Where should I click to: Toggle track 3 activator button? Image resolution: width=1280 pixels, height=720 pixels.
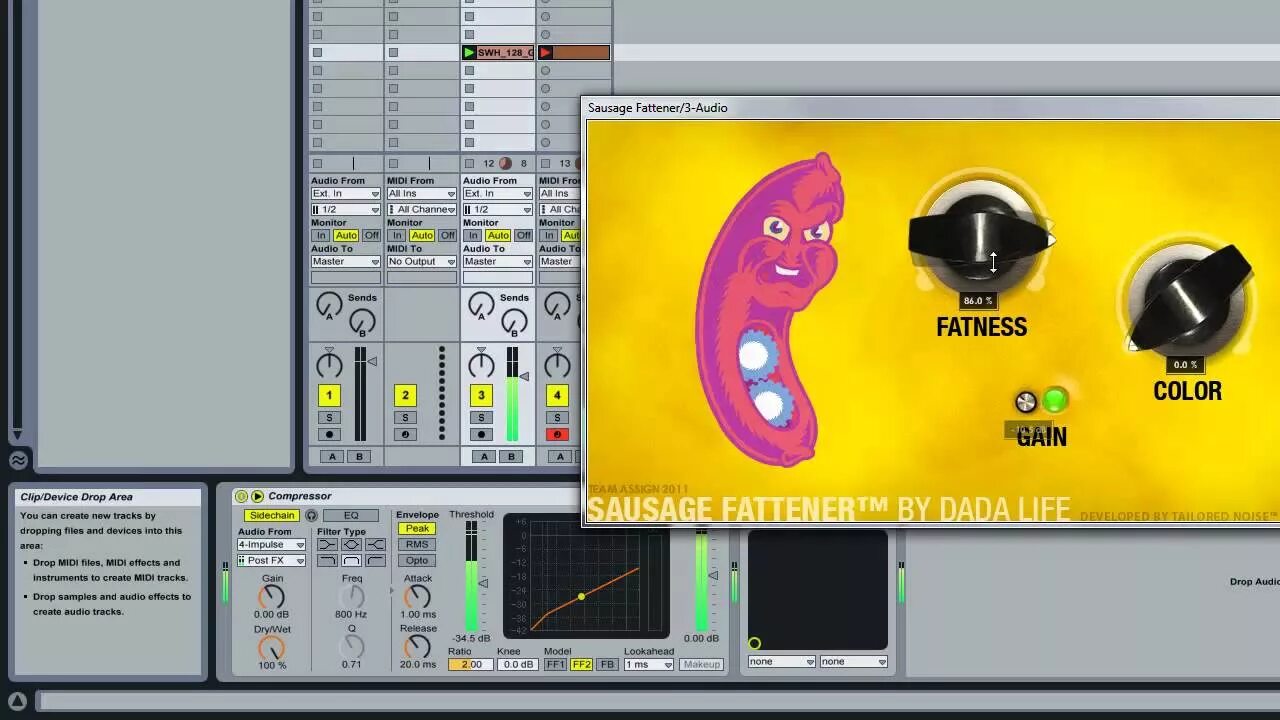point(481,396)
